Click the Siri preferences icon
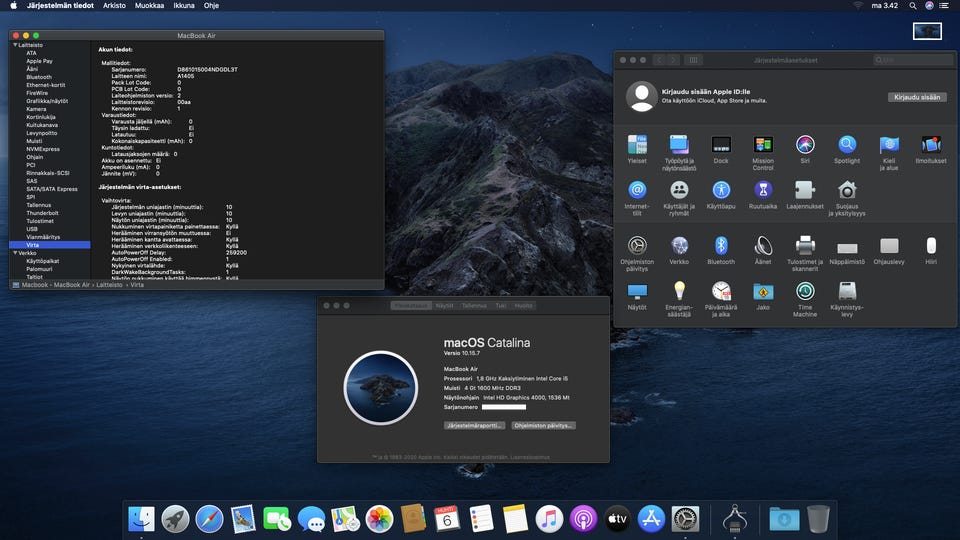960x540 pixels. (x=805, y=145)
